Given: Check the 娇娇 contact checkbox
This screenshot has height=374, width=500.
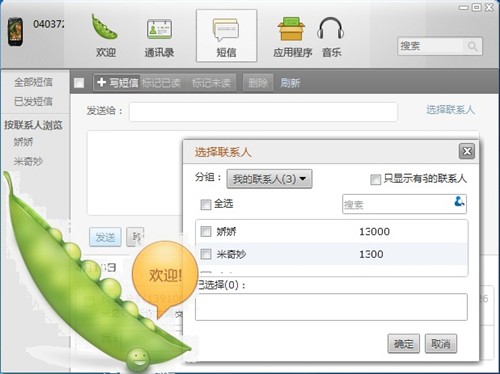Looking at the screenshot, I should [x=206, y=231].
